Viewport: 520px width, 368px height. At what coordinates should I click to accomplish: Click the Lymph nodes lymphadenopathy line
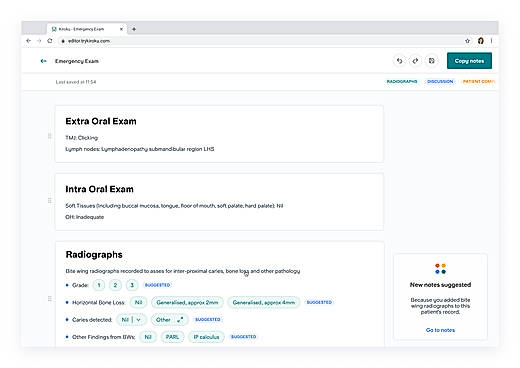point(140,149)
